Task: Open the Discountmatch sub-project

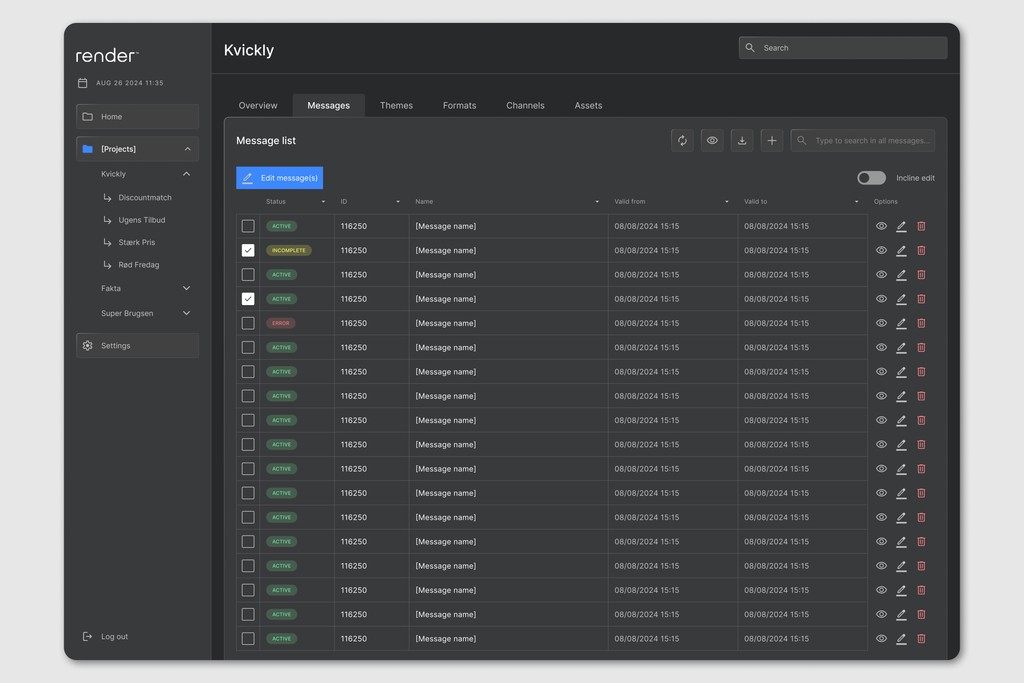Action: click(x=145, y=197)
